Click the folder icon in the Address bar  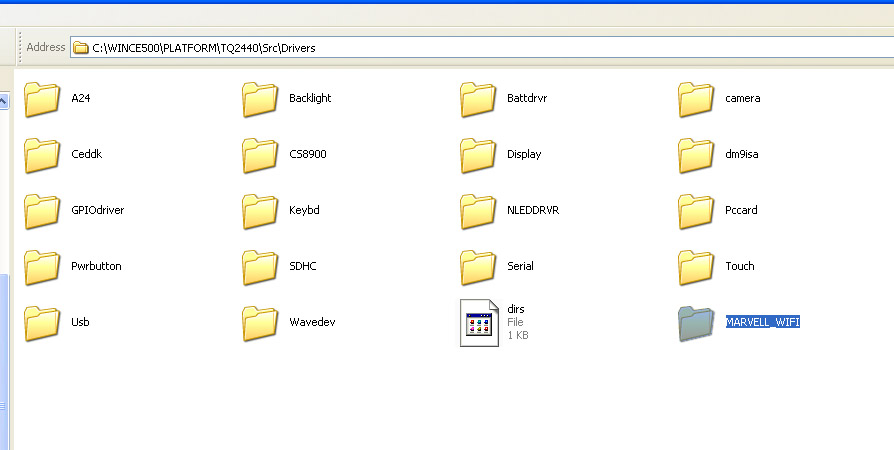click(81, 47)
